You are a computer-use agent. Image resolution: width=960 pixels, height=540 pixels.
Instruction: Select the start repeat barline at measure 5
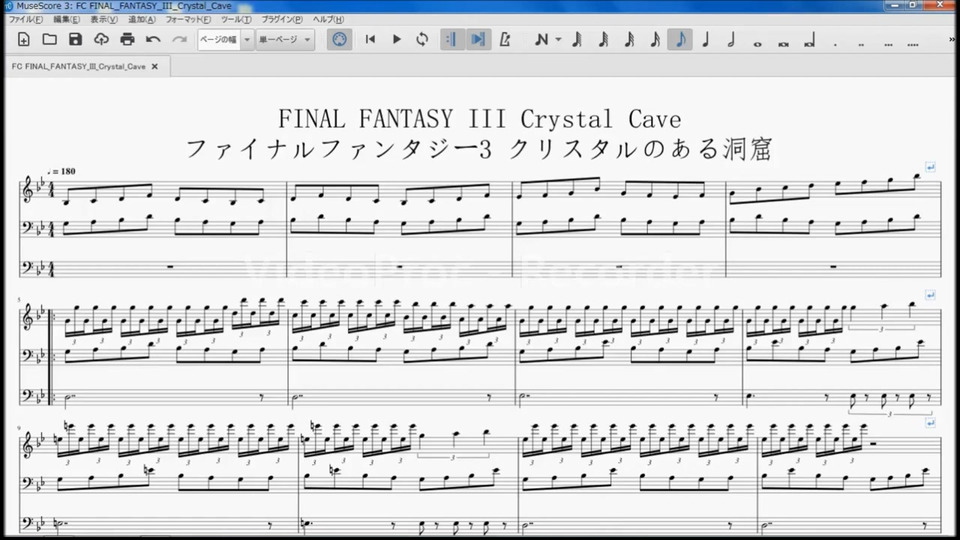click(x=51, y=356)
